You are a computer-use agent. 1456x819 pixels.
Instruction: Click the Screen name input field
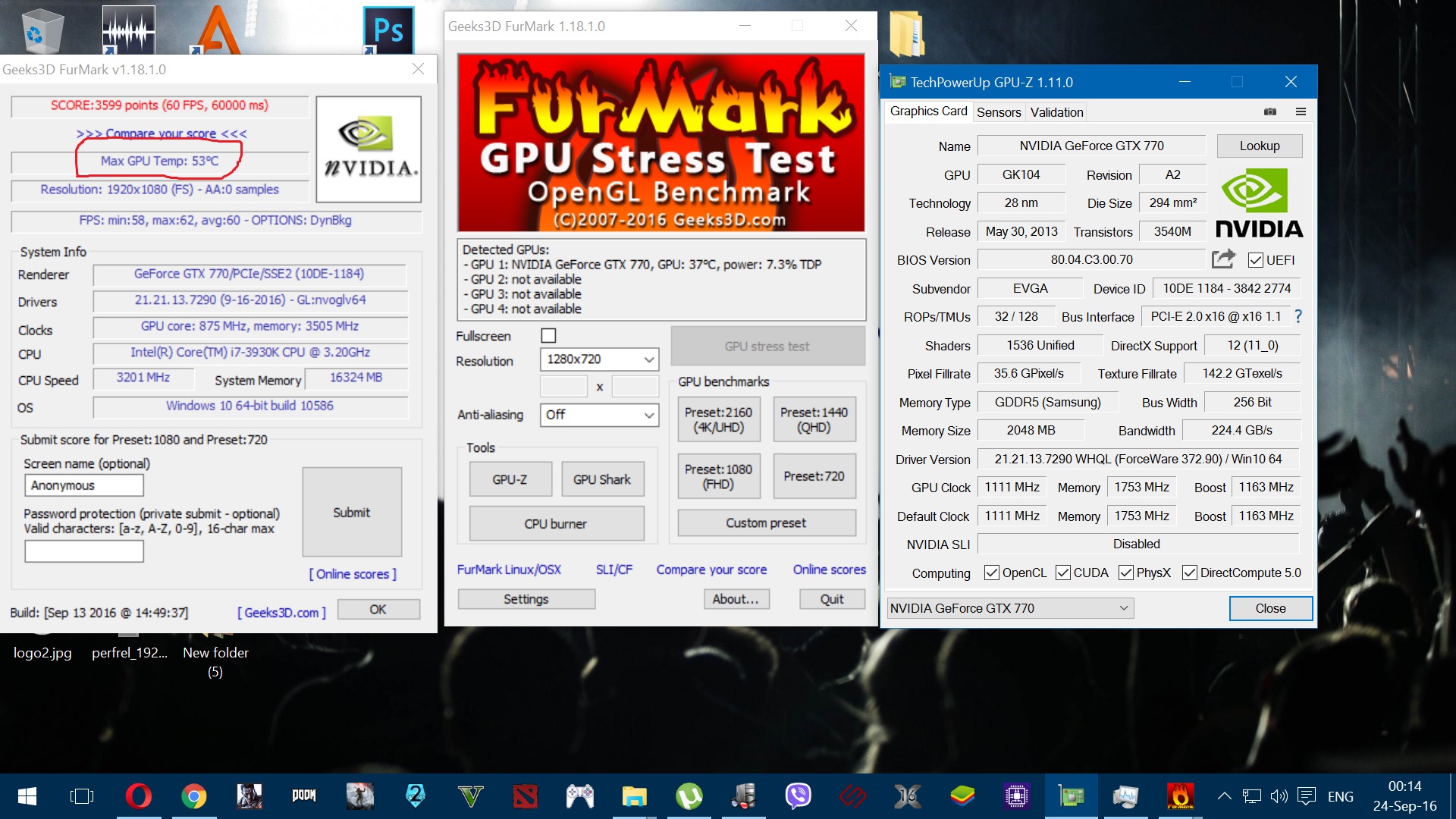[x=84, y=485]
